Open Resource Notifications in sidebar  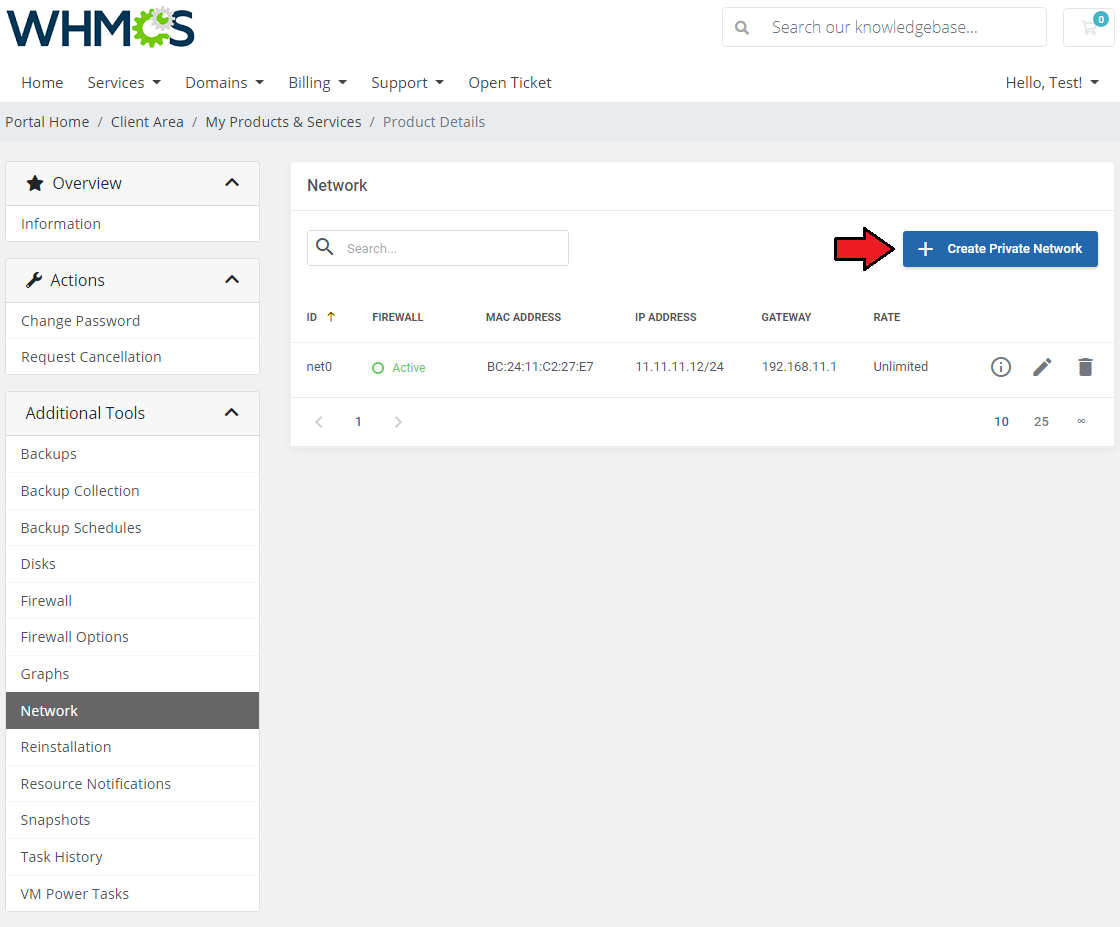(132, 784)
